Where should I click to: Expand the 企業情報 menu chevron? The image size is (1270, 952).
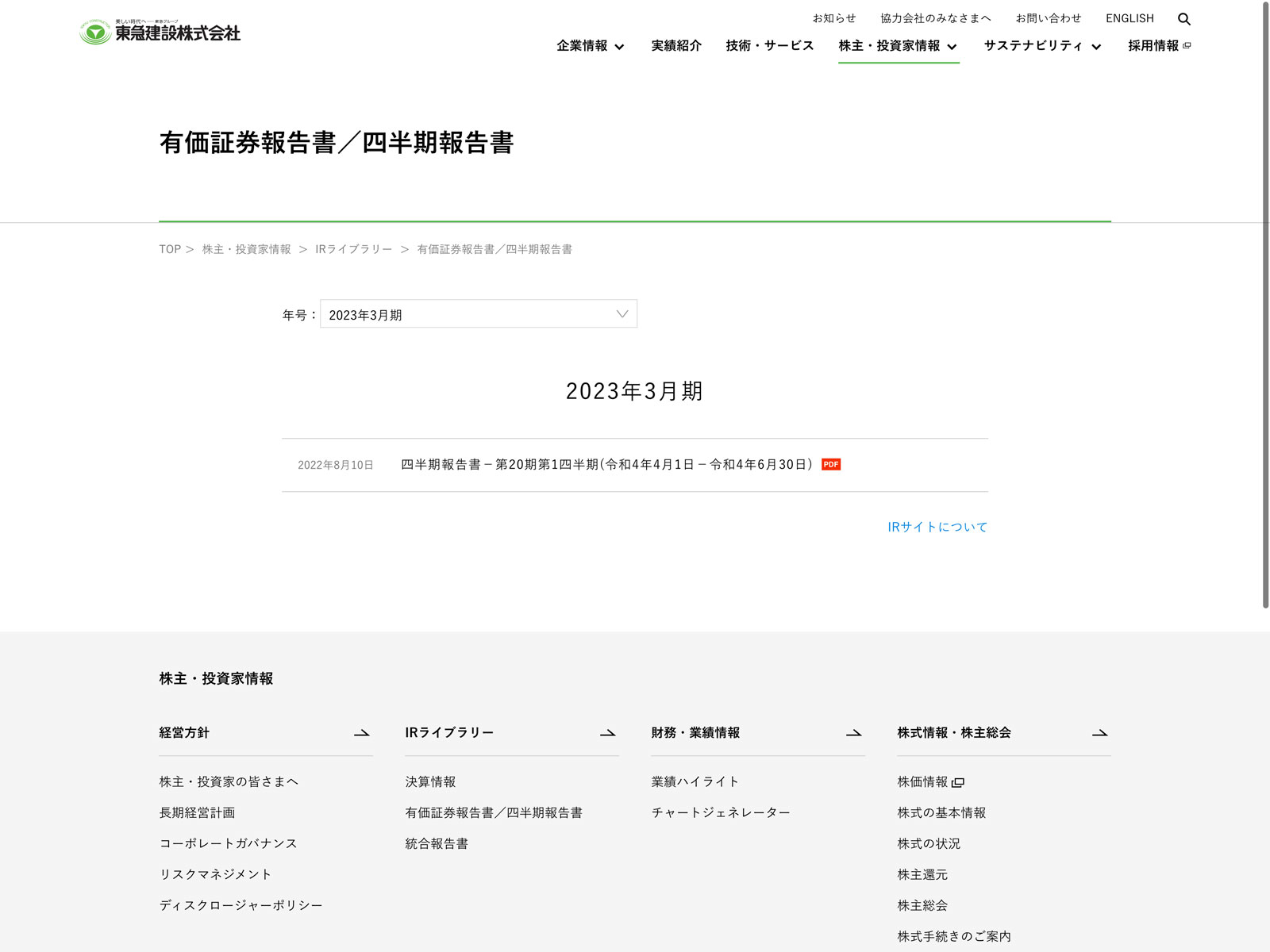pos(620,47)
